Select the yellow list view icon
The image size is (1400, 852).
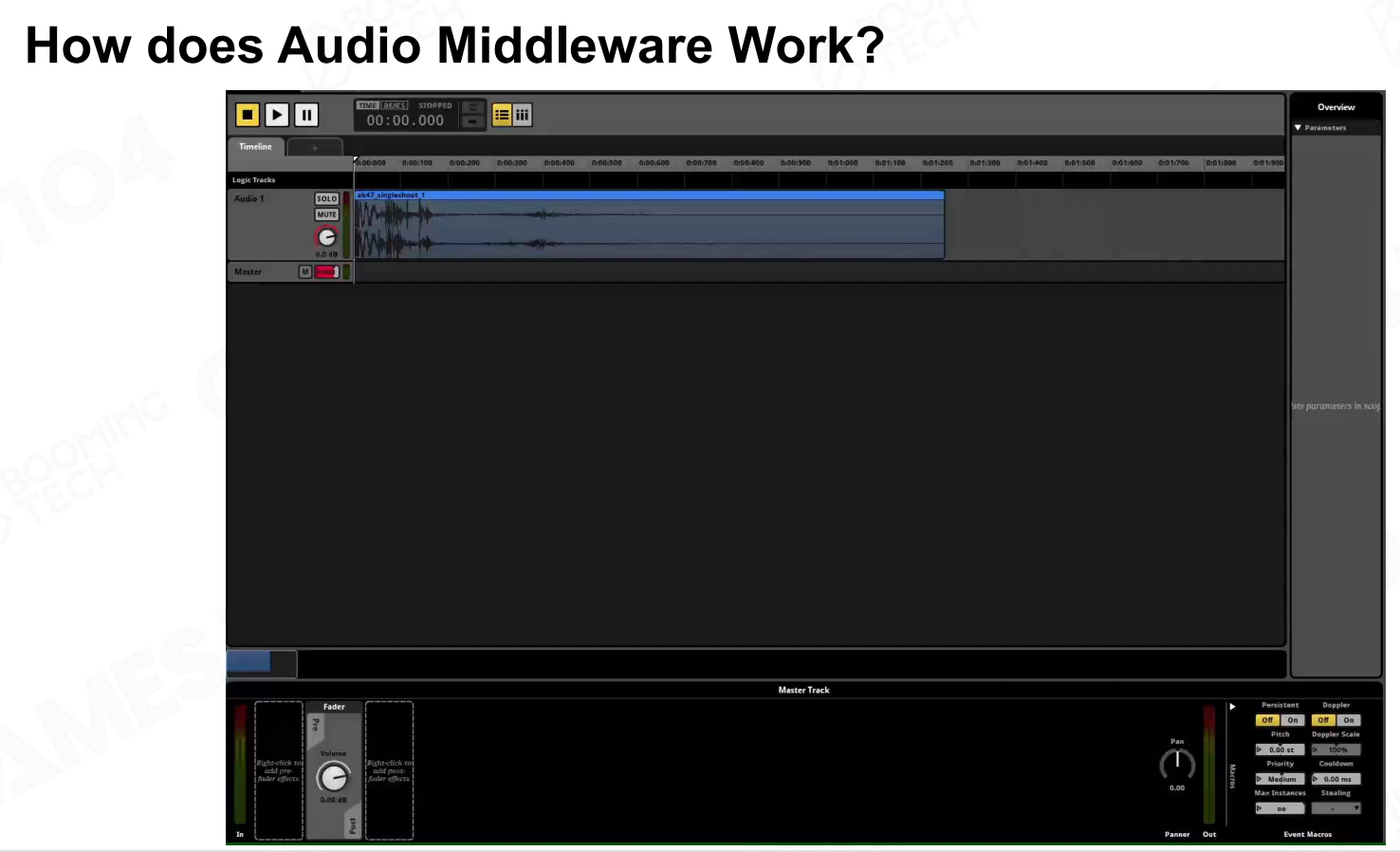tap(502, 115)
